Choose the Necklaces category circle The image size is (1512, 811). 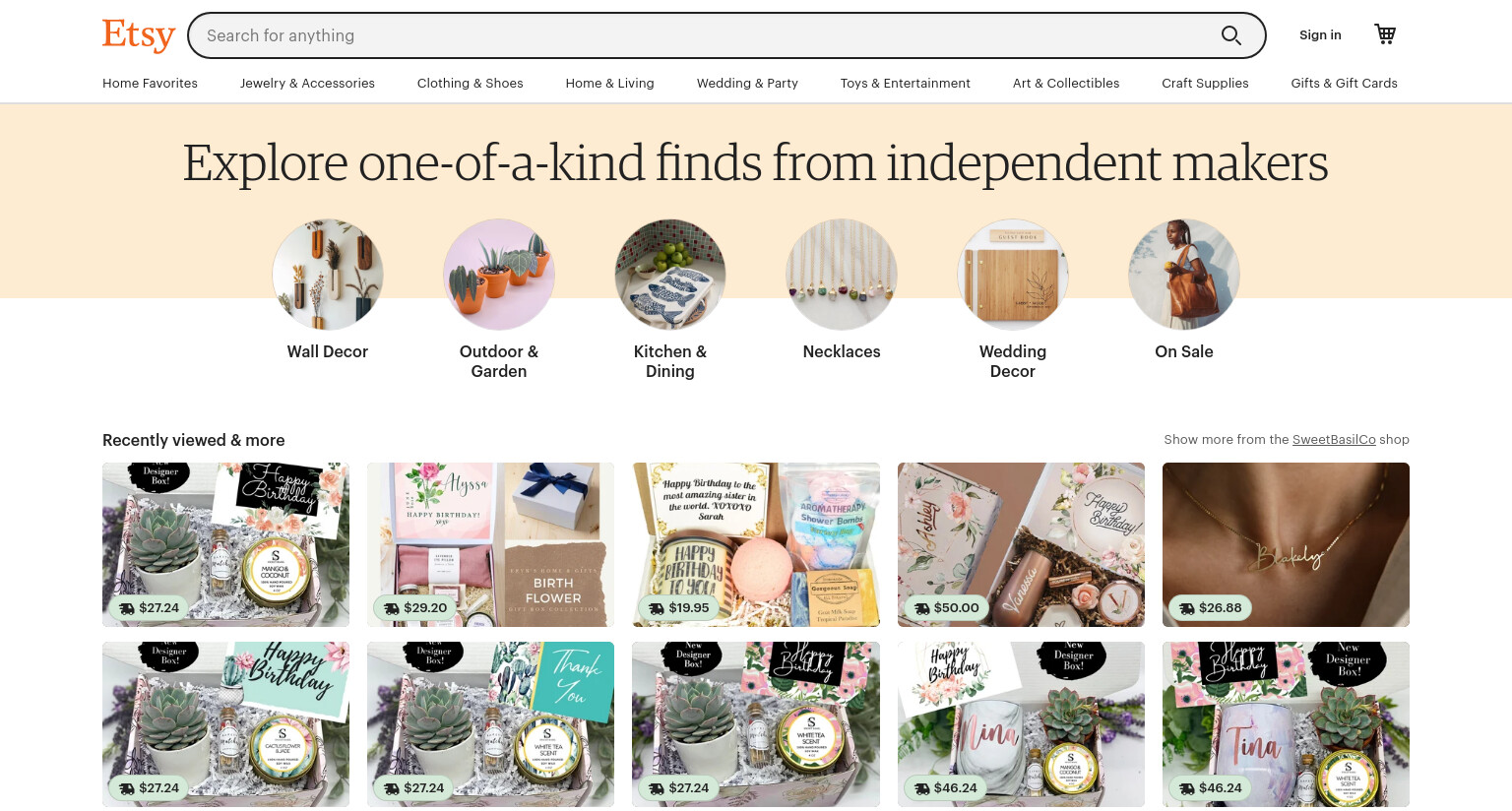[842, 275]
